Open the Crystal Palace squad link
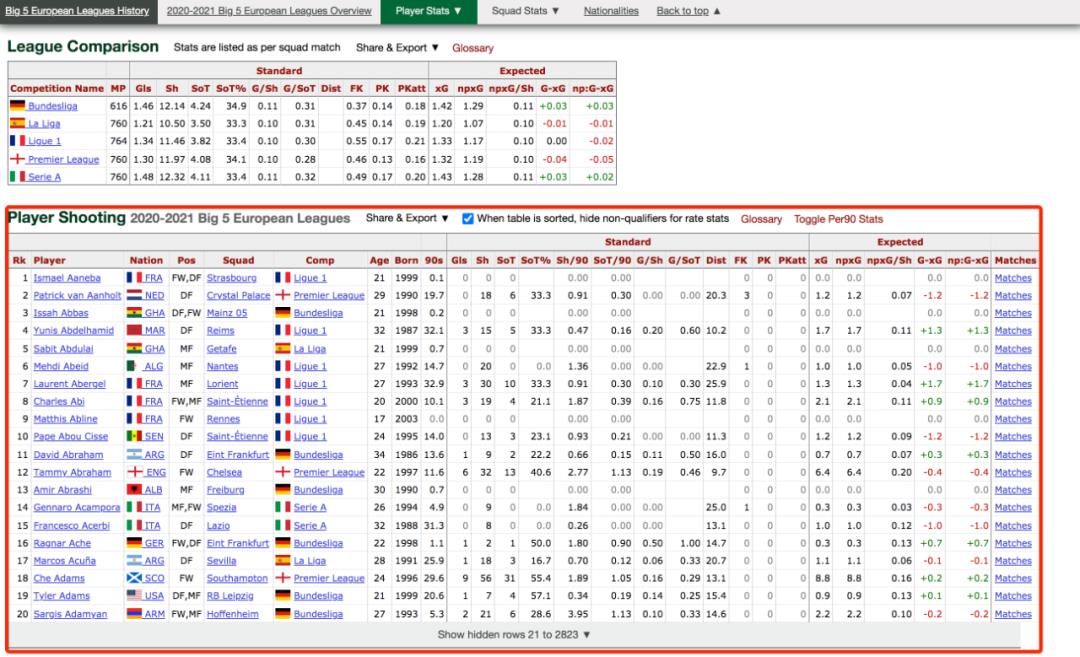Viewport: 1080px width, 657px height. [238, 295]
